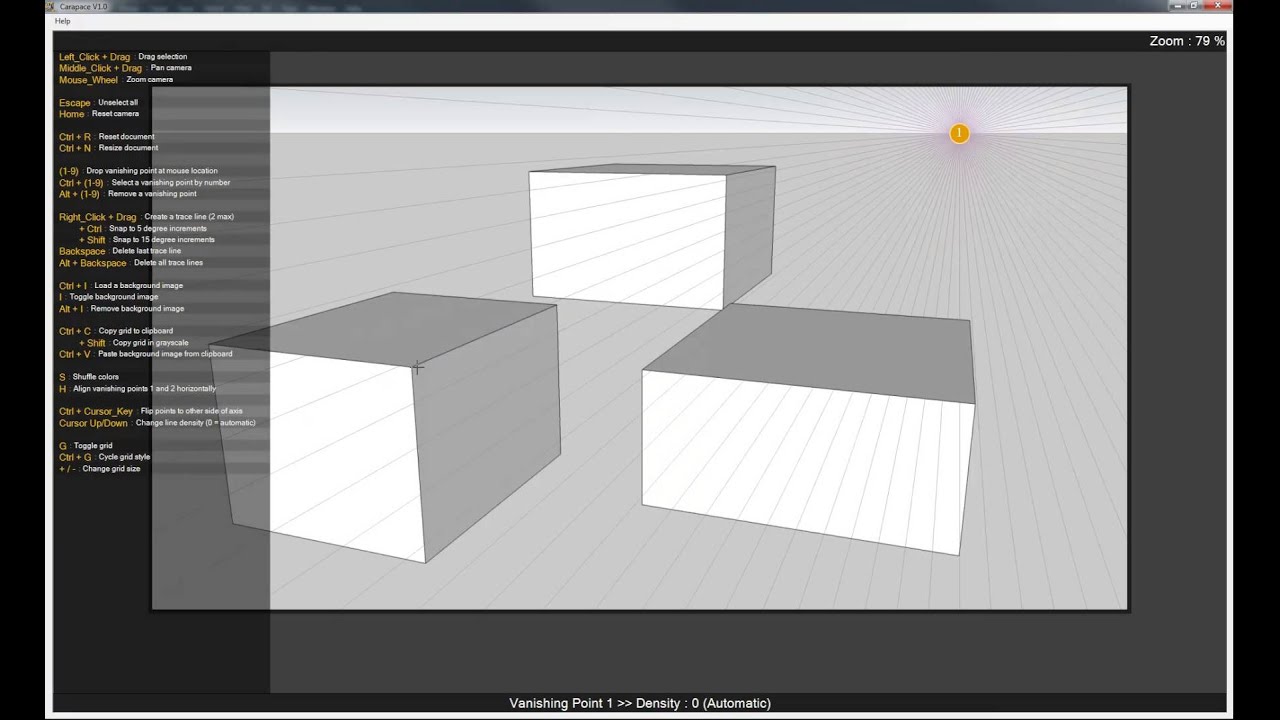The width and height of the screenshot is (1280, 720).
Task: Click the 'Load a background image' text
Action: click(138, 286)
